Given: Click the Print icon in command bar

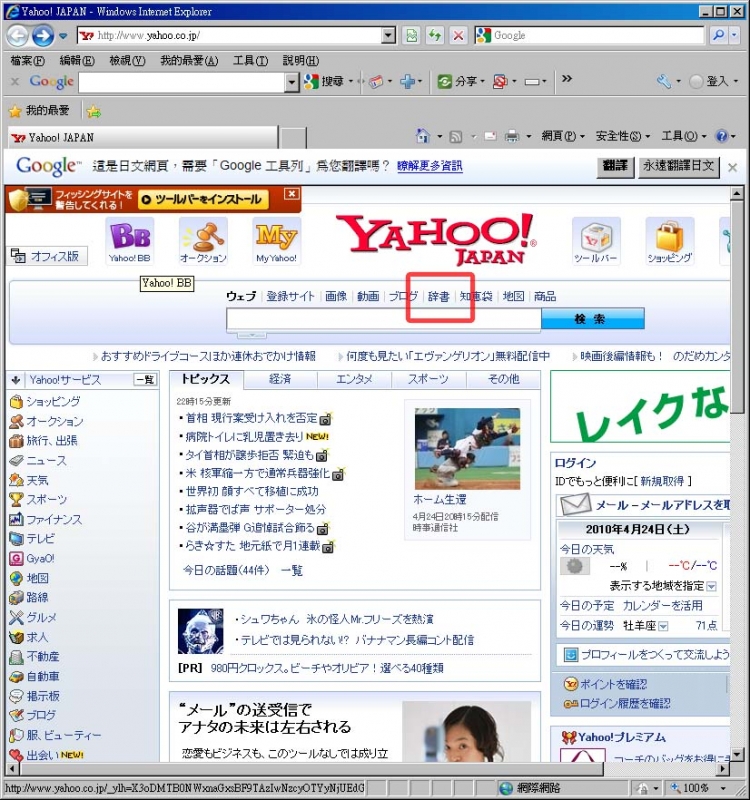Looking at the screenshot, I should (512, 136).
